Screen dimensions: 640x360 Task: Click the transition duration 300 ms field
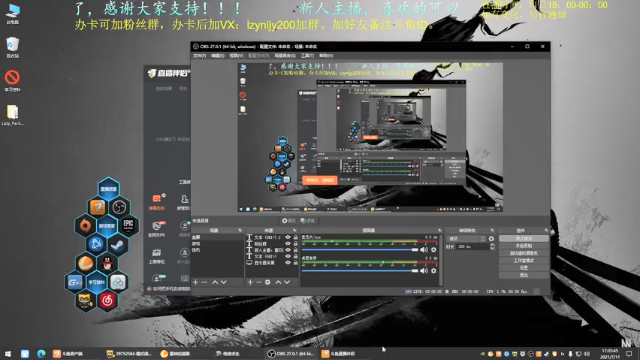(472, 247)
